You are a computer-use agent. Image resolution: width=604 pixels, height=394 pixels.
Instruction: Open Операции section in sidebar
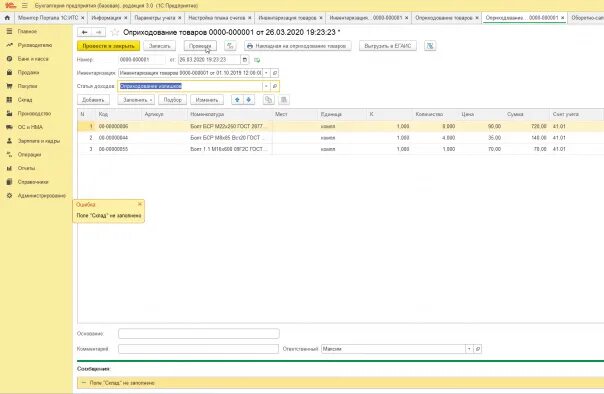[29, 154]
